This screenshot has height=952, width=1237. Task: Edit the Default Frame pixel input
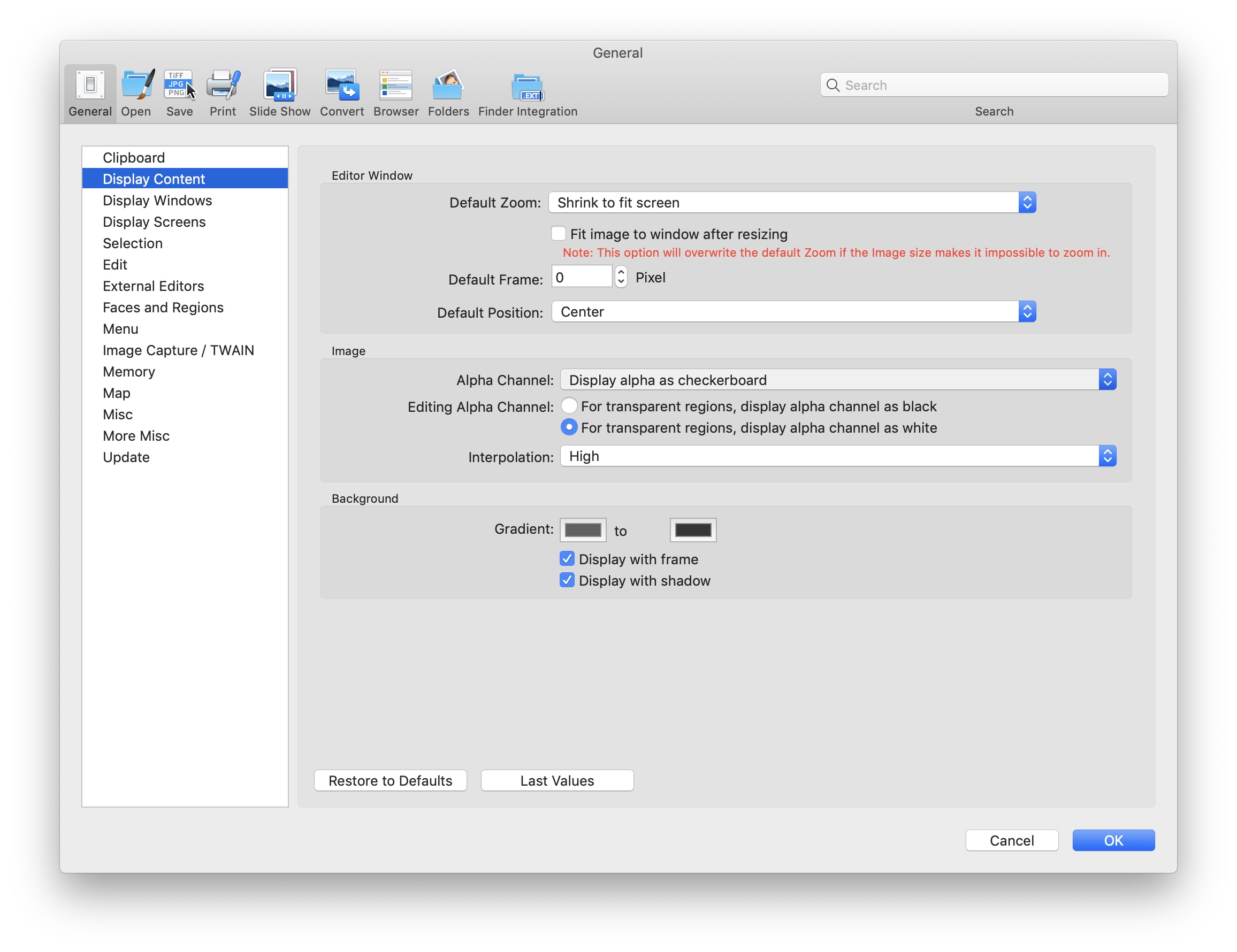pyautogui.click(x=584, y=278)
